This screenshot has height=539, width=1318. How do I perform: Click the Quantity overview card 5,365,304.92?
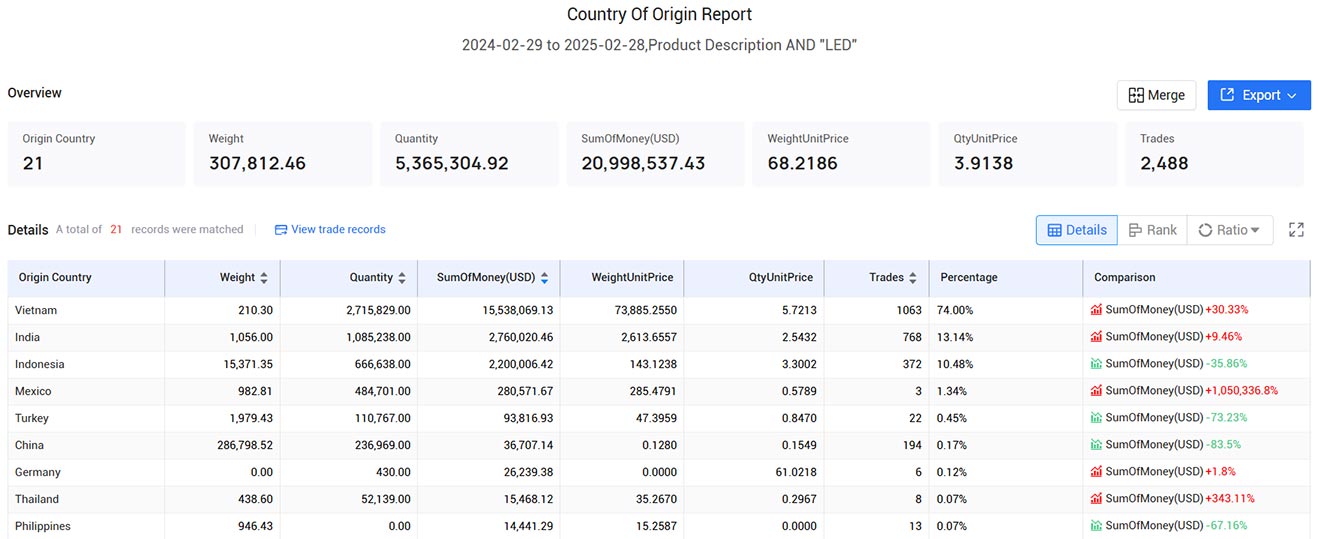pyautogui.click(x=469, y=154)
